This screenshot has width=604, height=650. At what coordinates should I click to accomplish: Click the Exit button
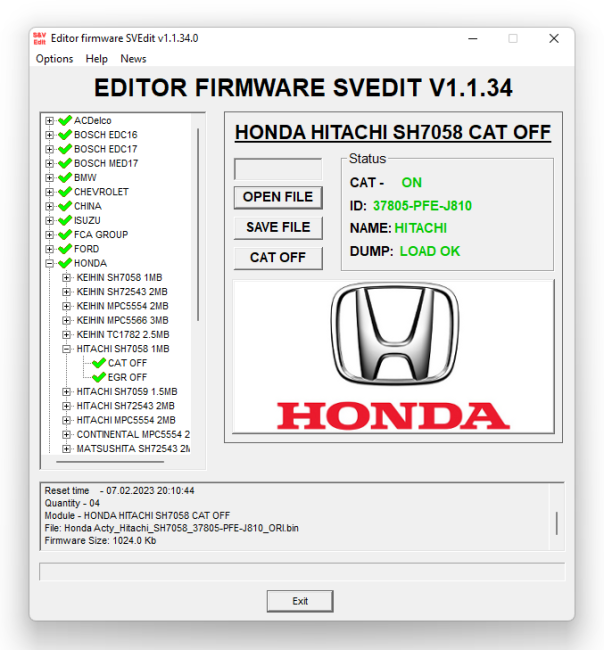coord(300,601)
